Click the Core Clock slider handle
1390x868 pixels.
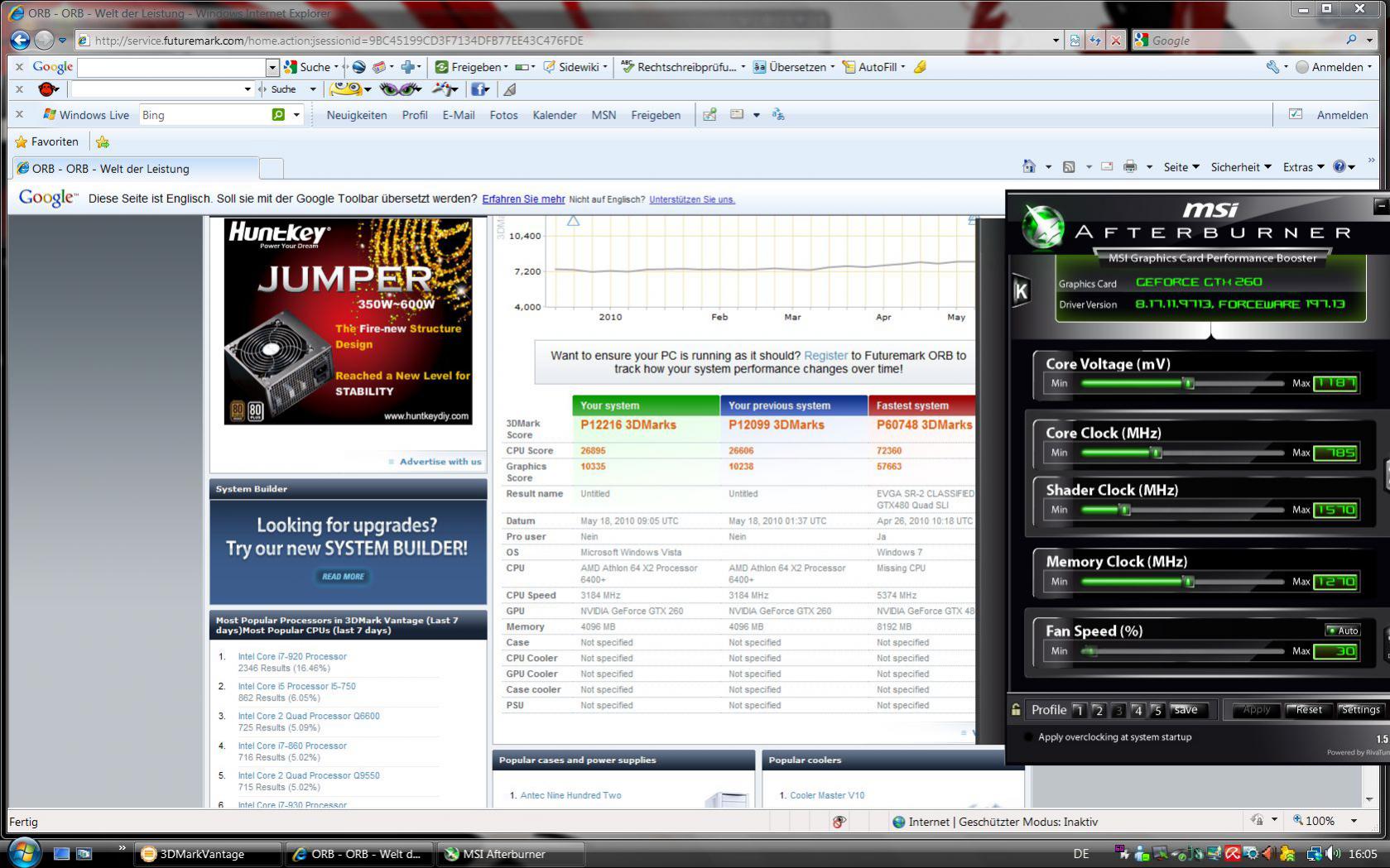tap(1157, 453)
